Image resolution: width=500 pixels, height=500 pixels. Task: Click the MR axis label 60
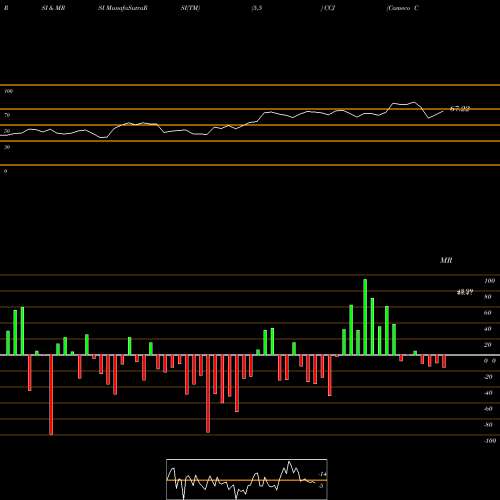click(x=488, y=313)
